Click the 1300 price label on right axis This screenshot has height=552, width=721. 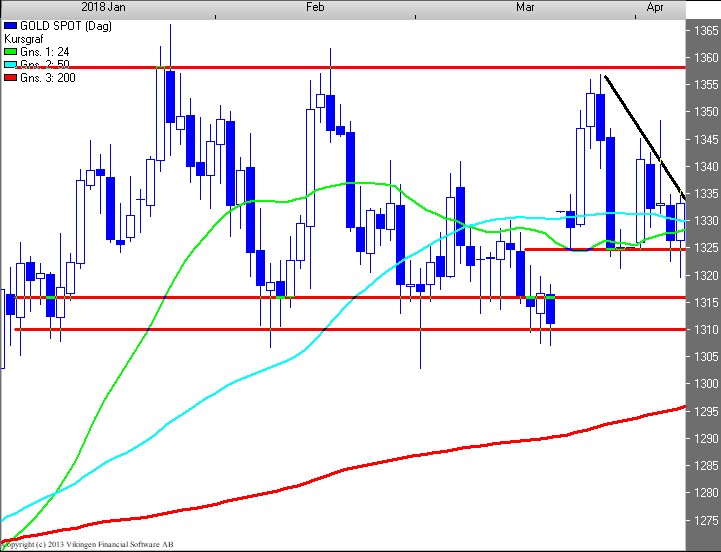click(x=704, y=384)
